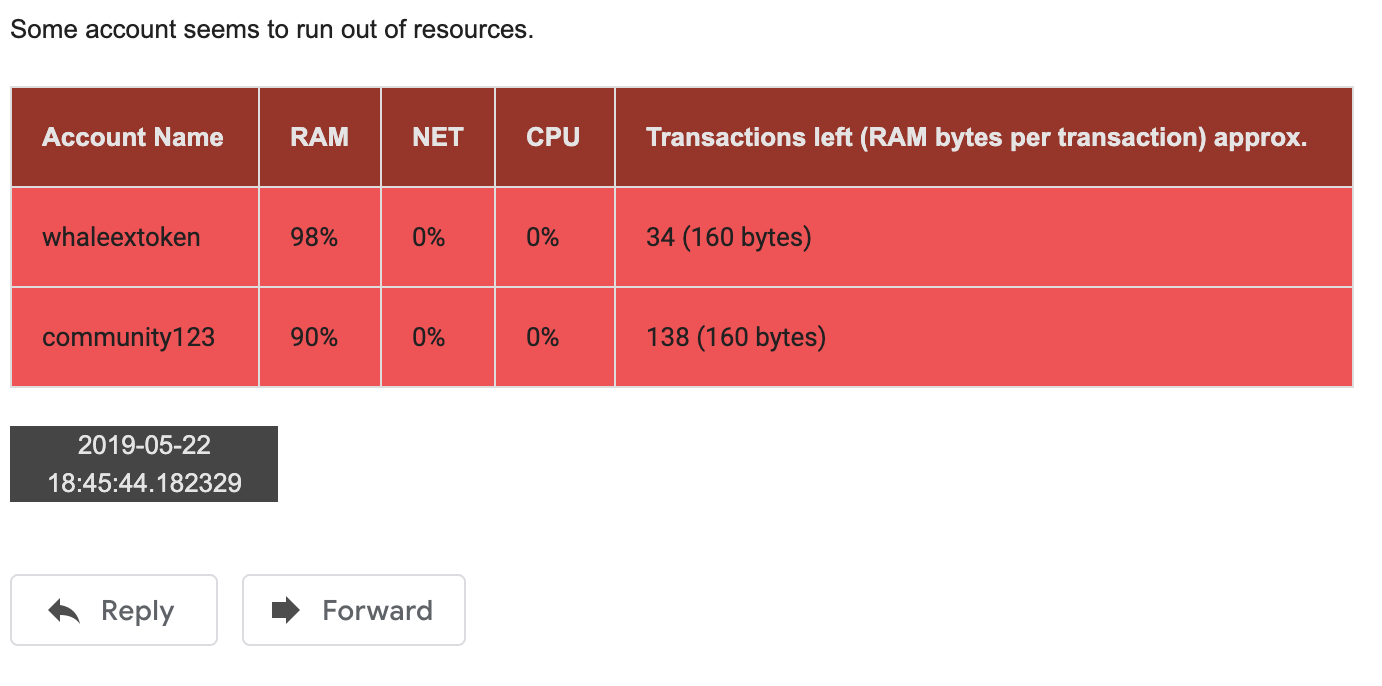
Task: Select the Transactions left column header
Action: 976,137
